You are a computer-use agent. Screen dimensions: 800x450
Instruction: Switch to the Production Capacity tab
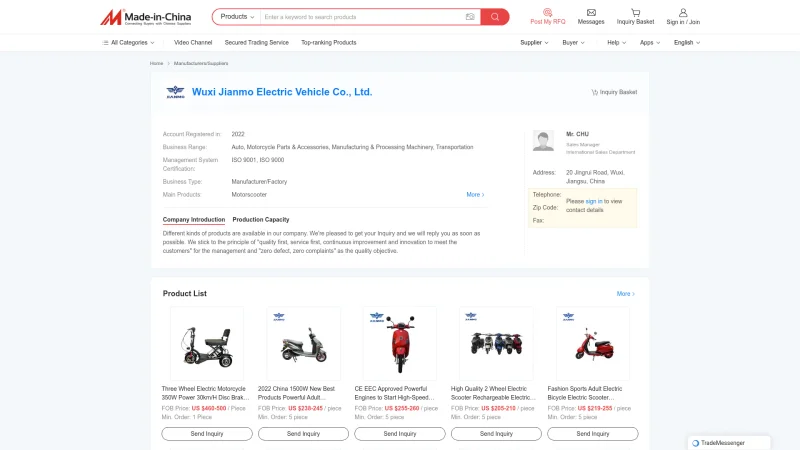click(261, 219)
